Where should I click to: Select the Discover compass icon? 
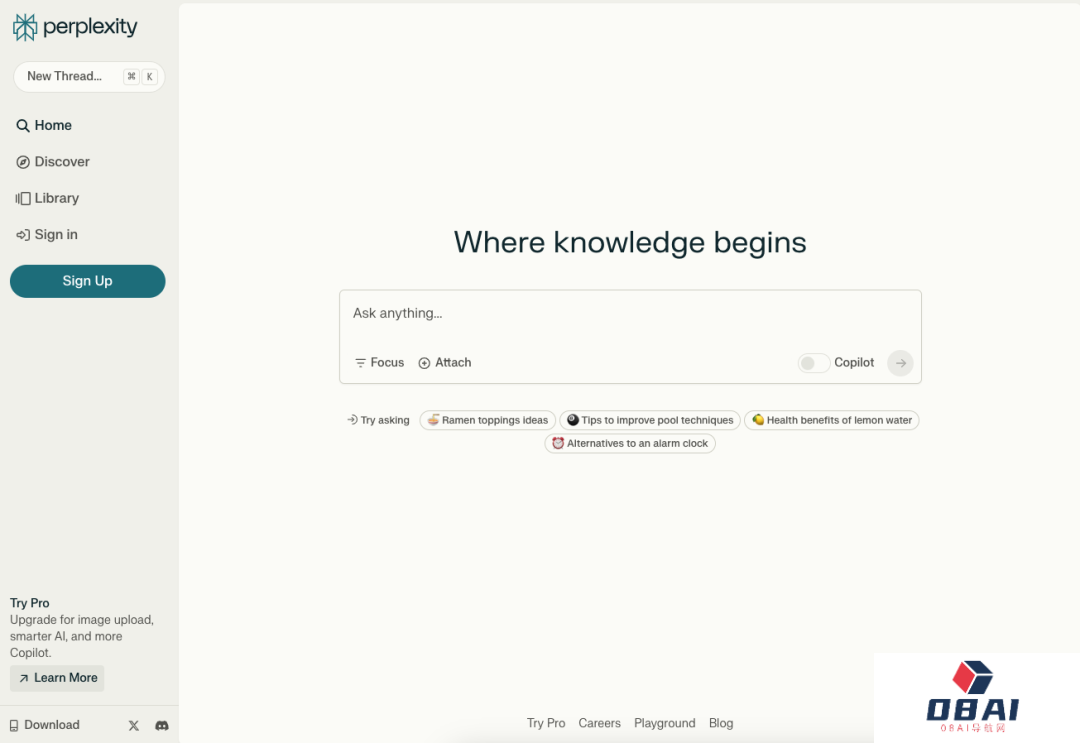[23, 162]
